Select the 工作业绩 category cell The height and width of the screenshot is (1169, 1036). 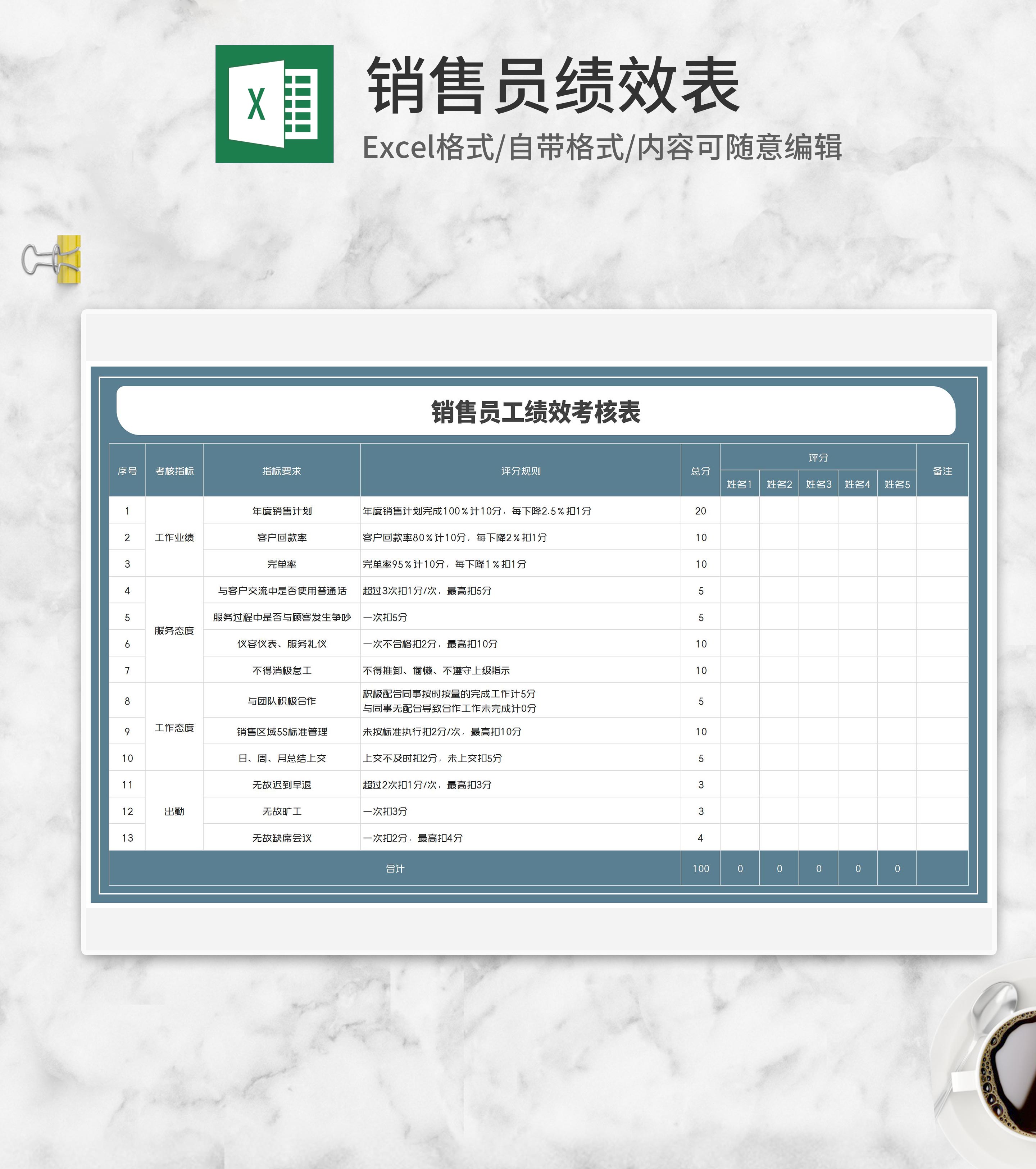(x=174, y=537)
